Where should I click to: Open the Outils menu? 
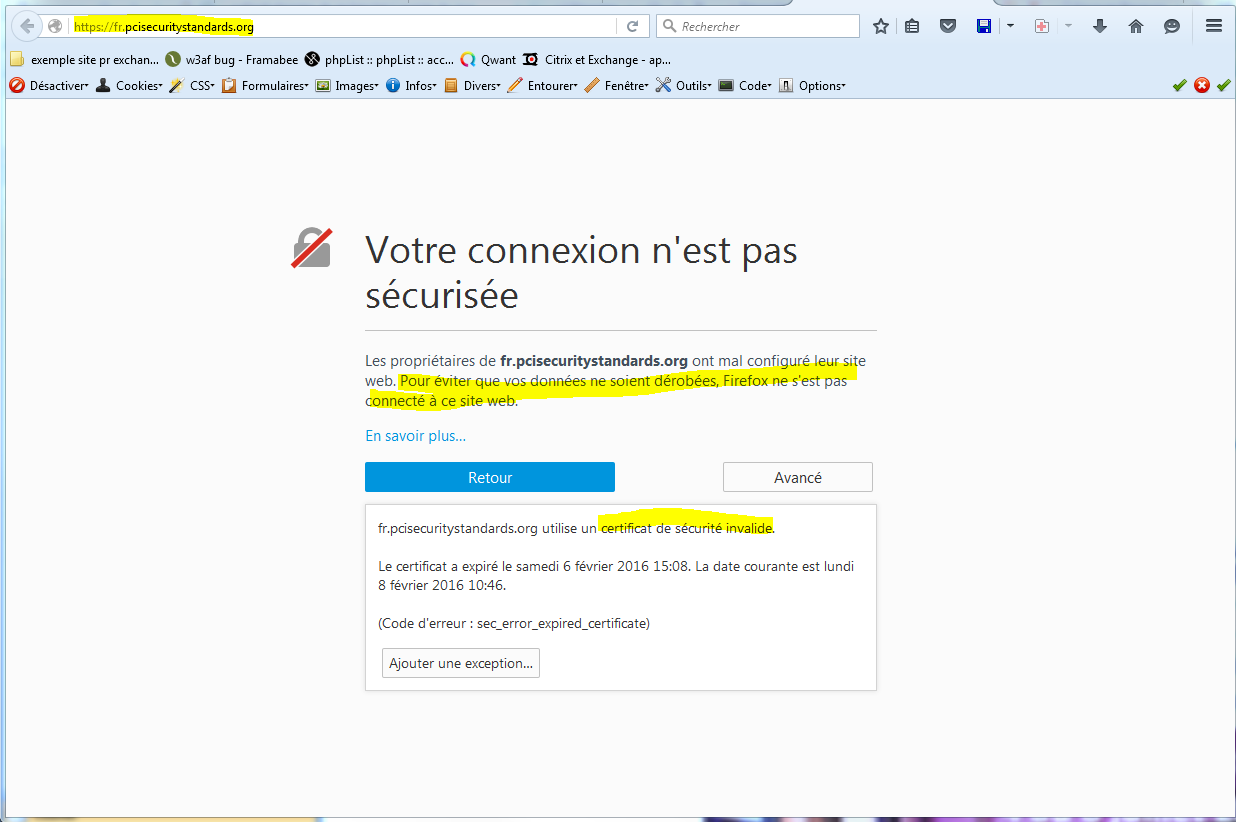[684, 86]
